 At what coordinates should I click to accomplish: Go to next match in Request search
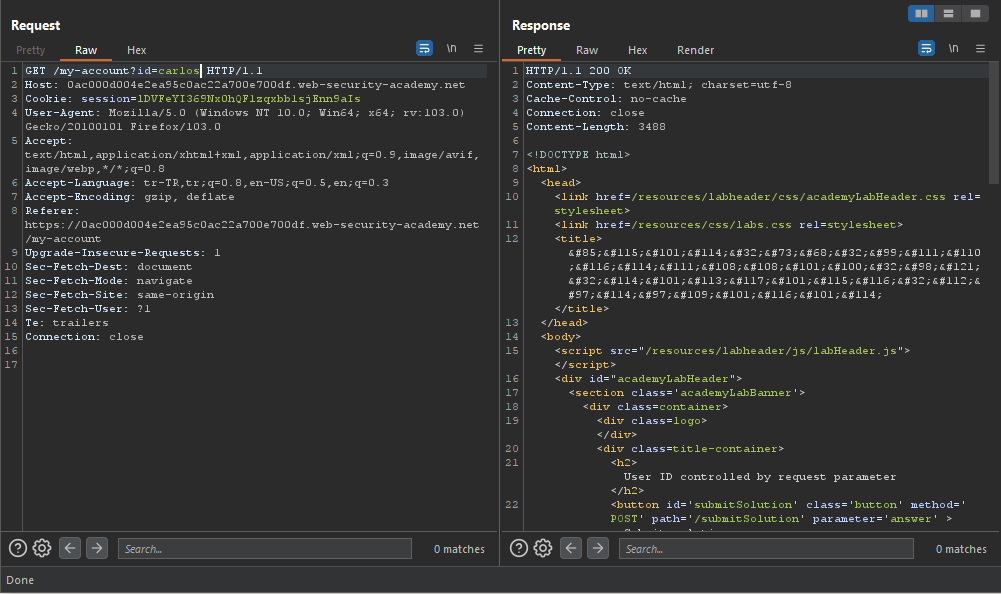pos(97,548)
